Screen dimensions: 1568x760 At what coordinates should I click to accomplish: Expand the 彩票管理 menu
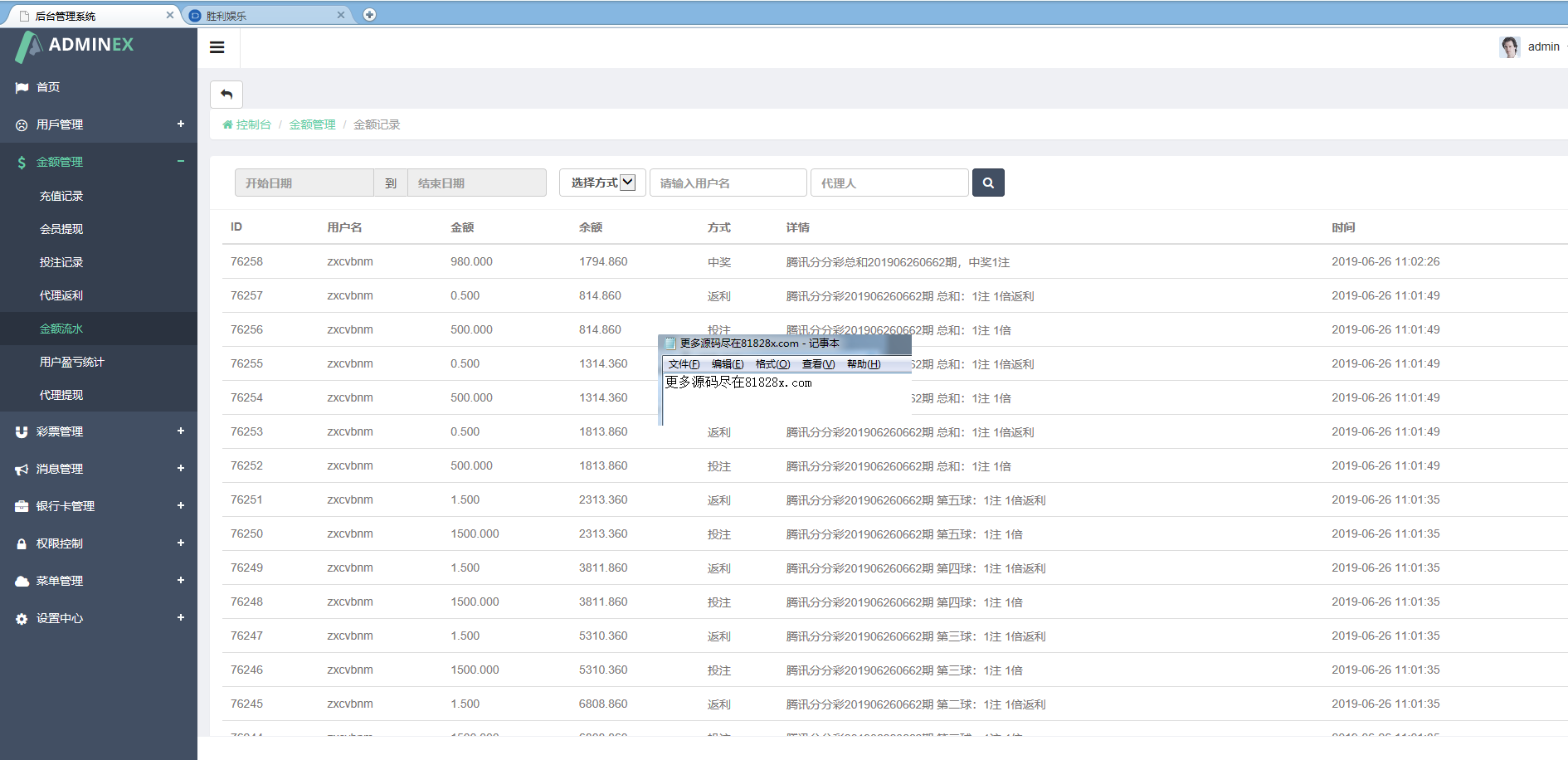180,431
